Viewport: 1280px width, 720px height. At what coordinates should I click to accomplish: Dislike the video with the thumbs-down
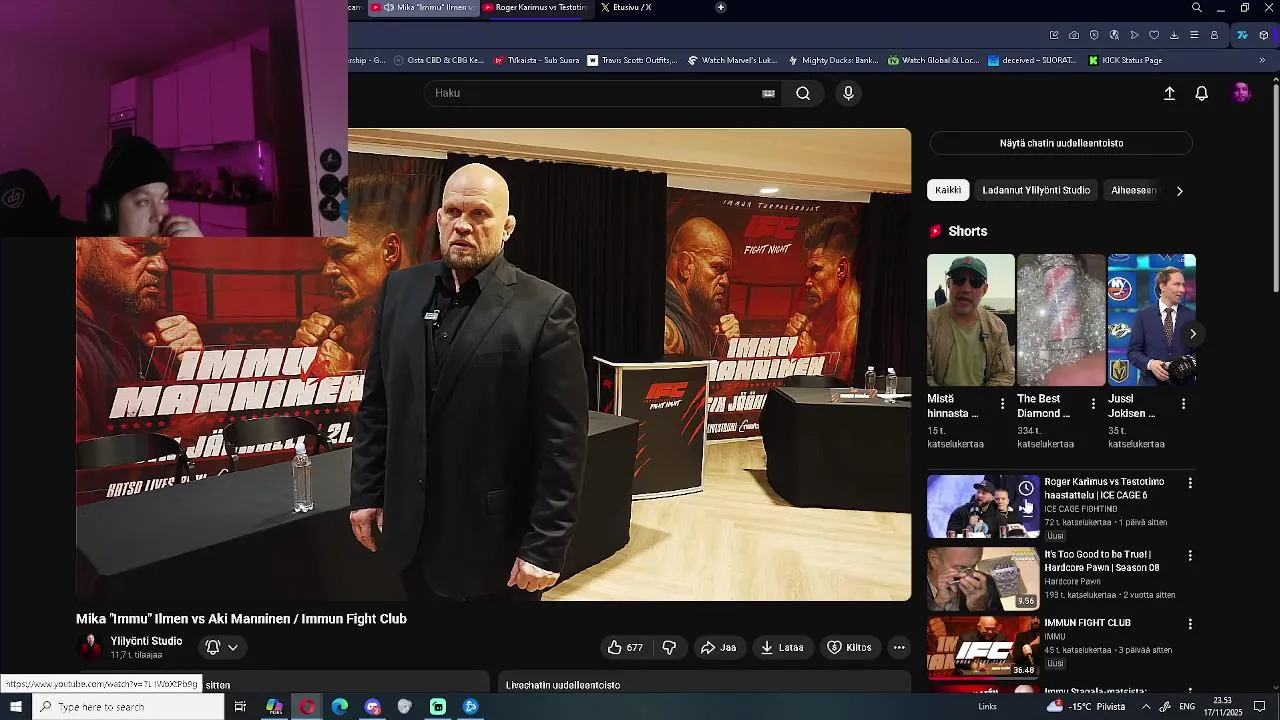(x=669, y=647)
